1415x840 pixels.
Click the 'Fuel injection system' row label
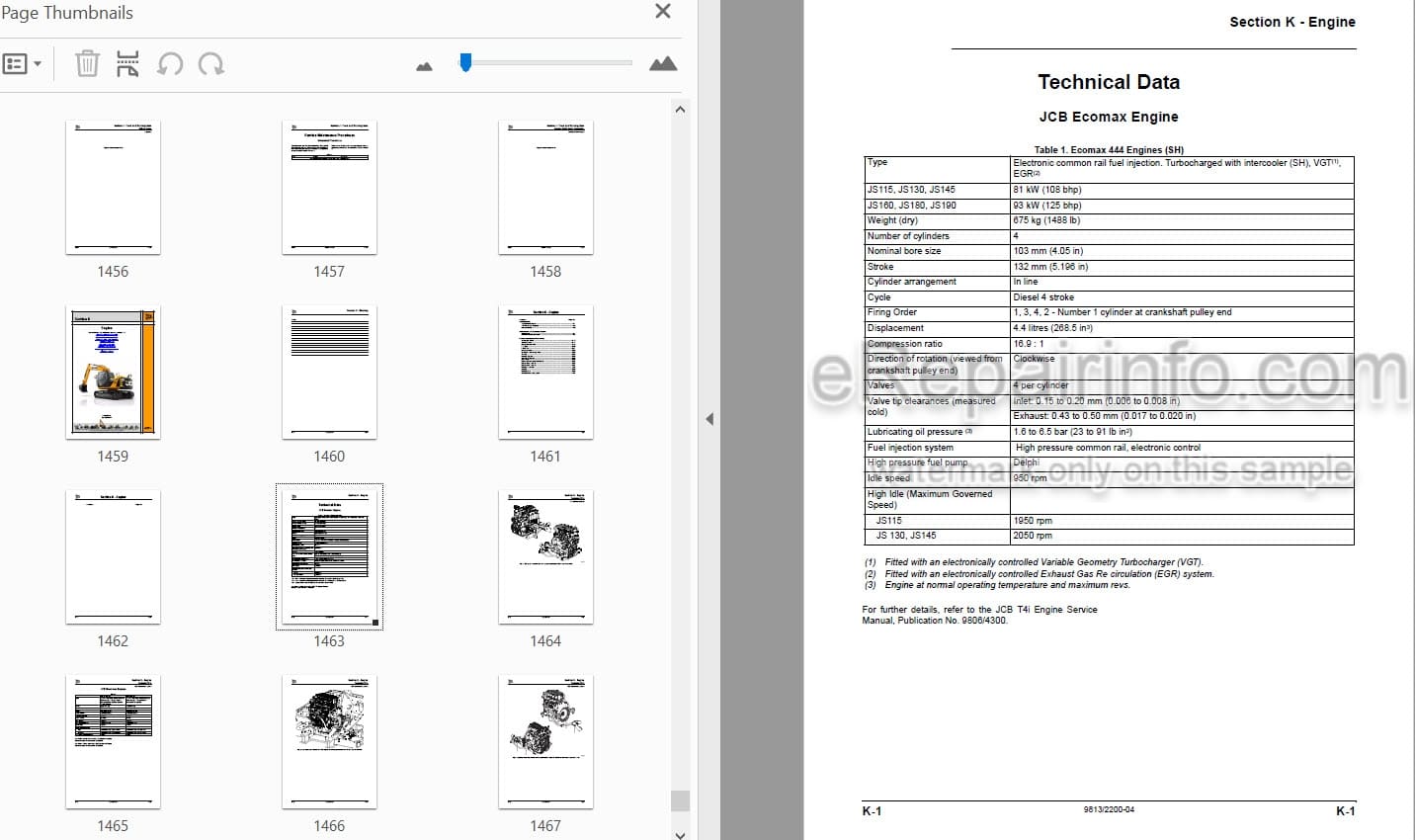pyautogui.click(x=910, y=448)
